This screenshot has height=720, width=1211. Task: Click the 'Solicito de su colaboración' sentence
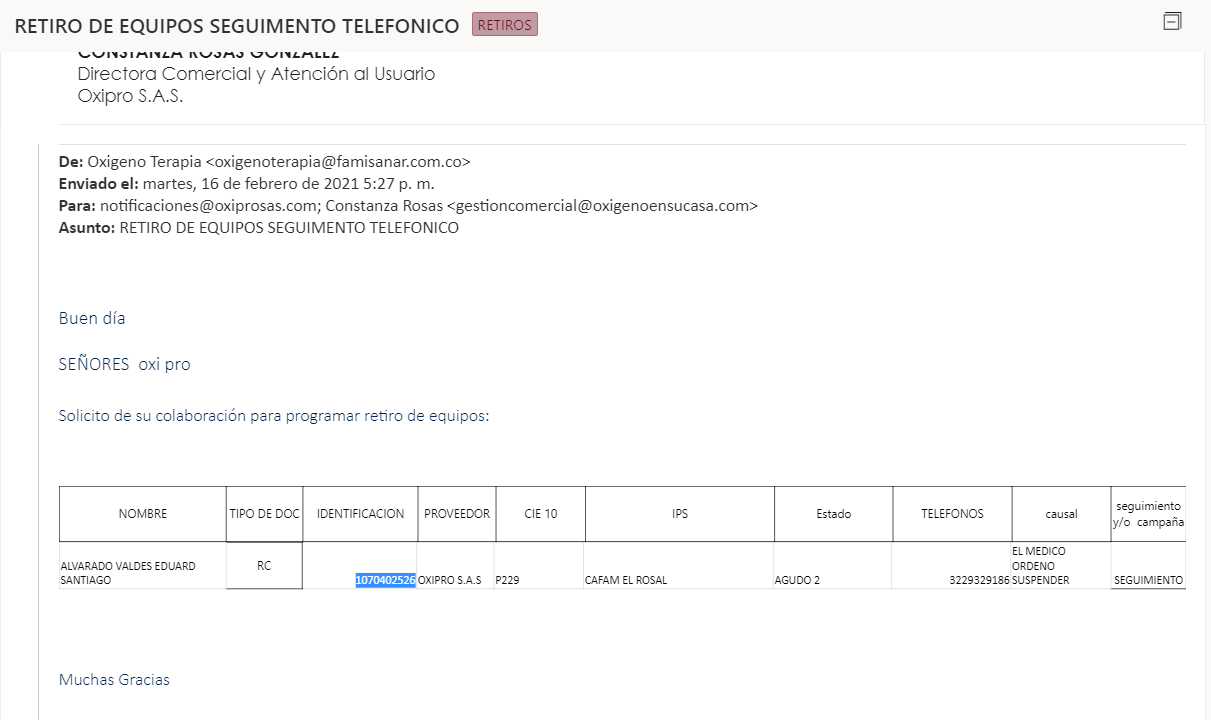click(x=274, y=416)
